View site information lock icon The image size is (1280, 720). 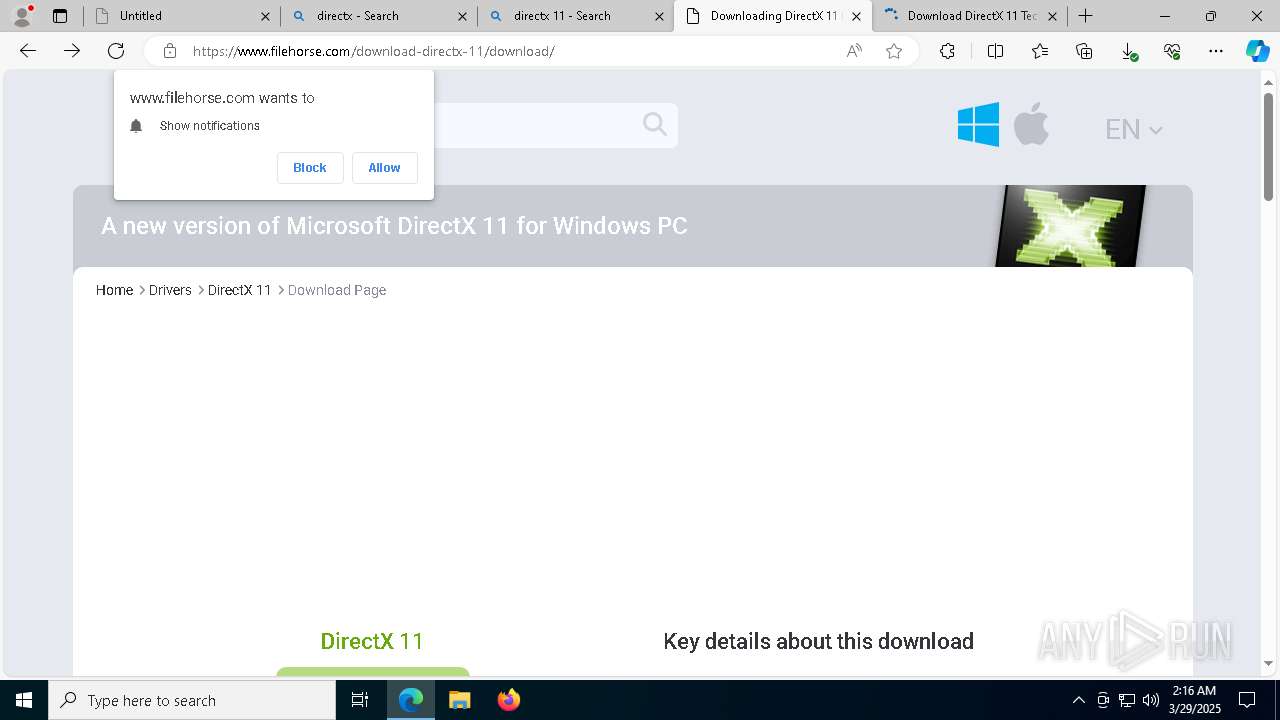[x=170, y=51]
